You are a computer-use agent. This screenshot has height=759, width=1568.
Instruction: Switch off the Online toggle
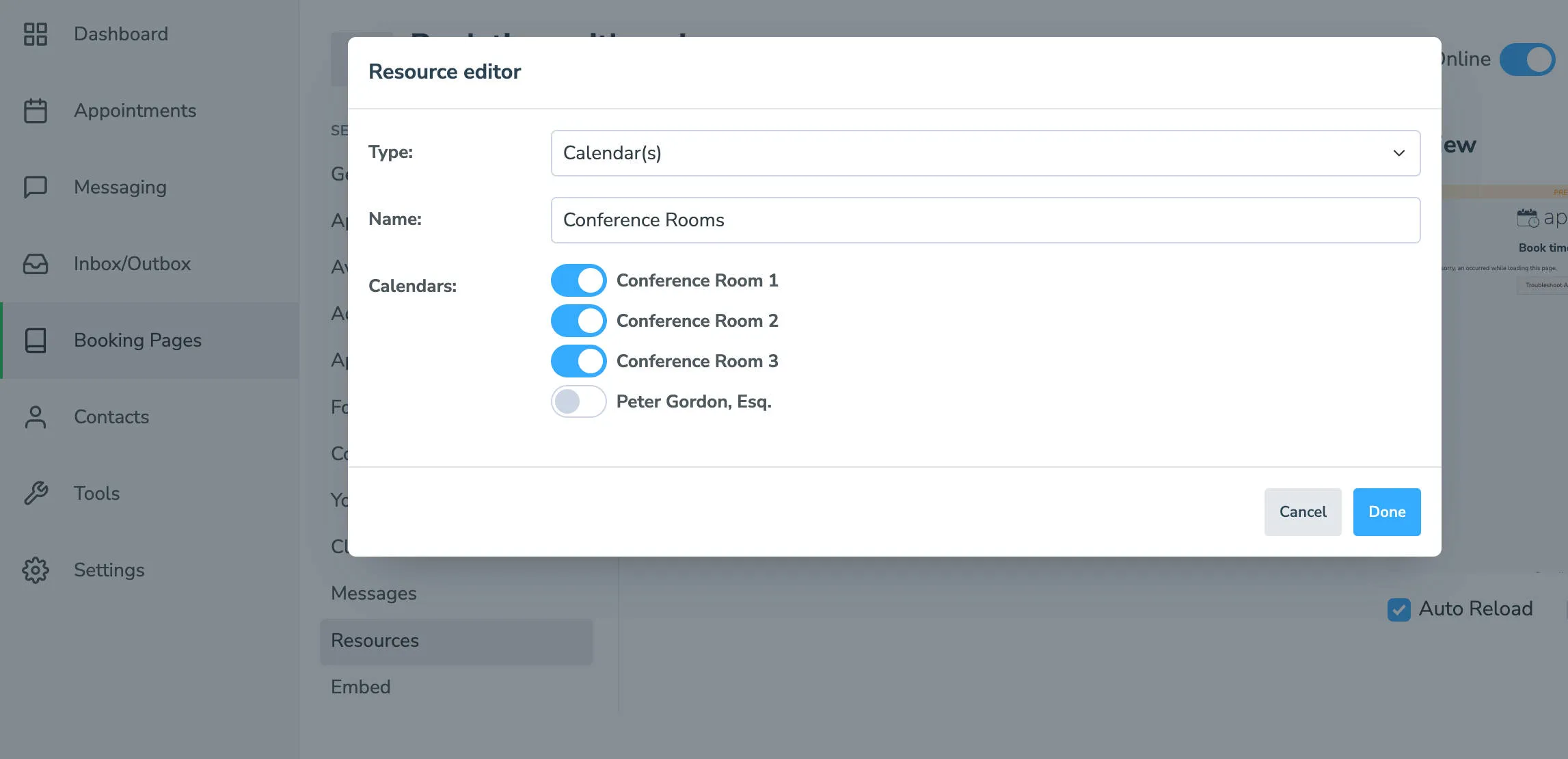(1528, 59)
